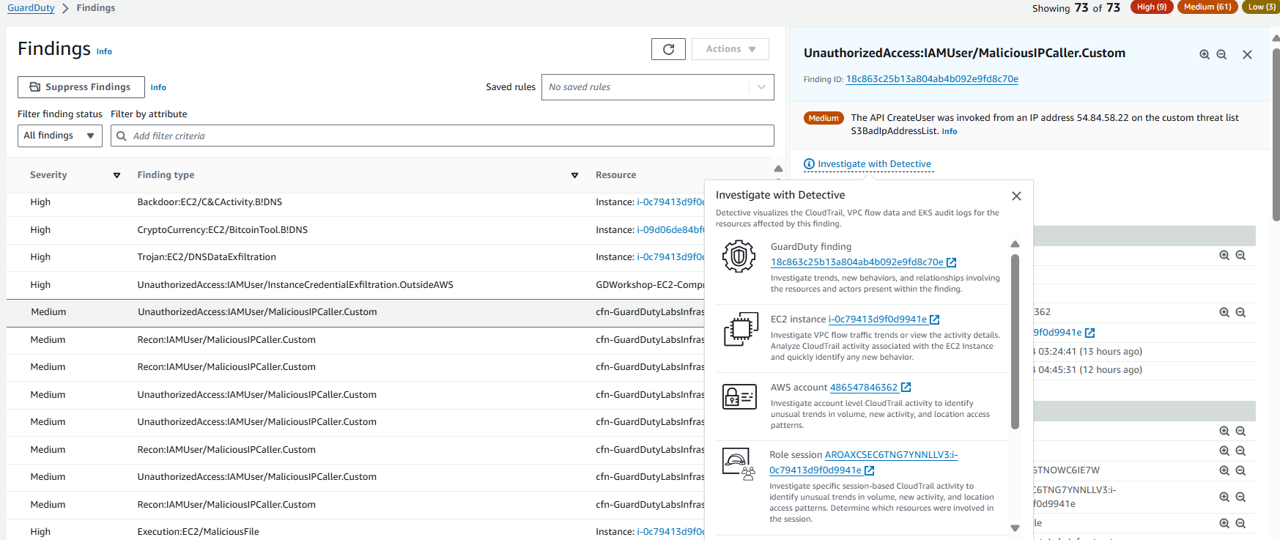Click the Medium severity badge in finding details
This screenshot has width=1280, height=540.
point(824,118)
